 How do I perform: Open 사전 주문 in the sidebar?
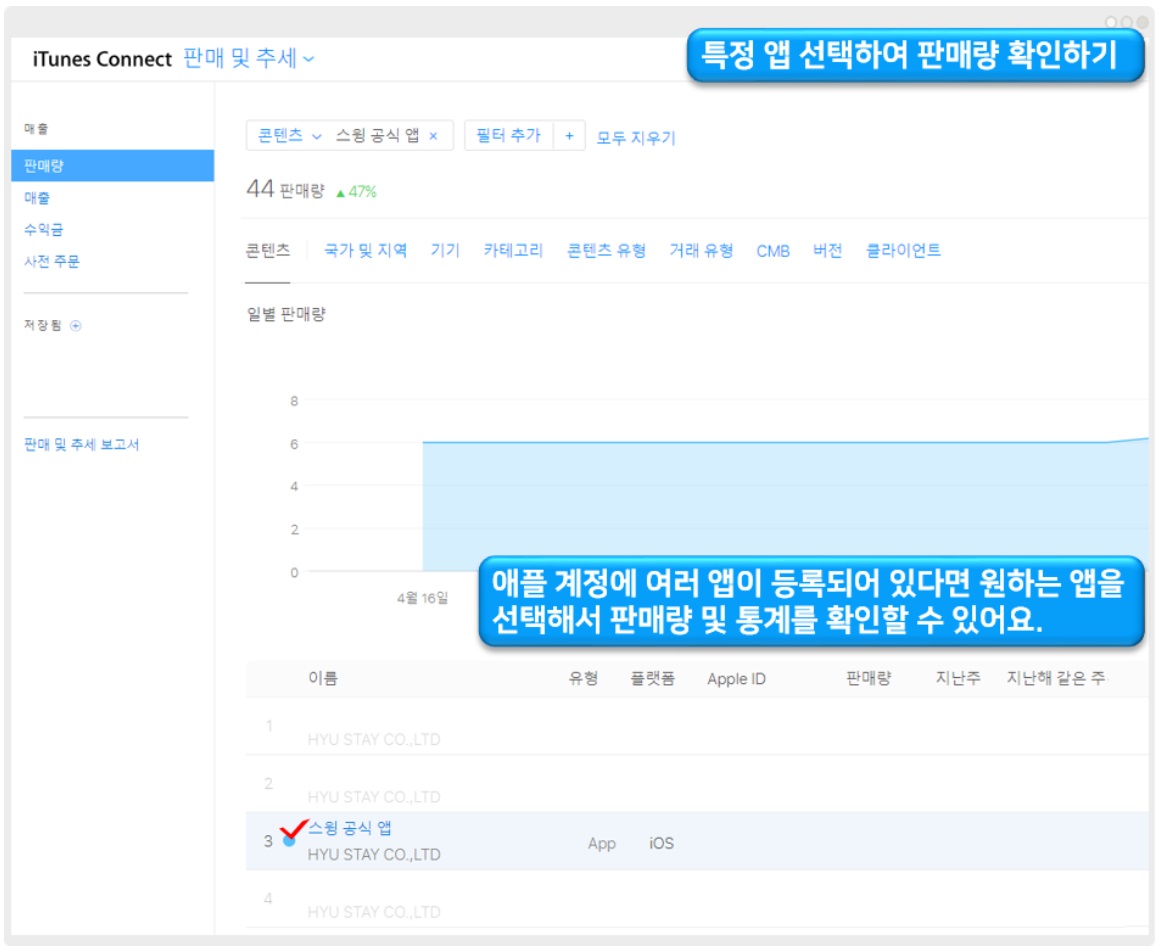click(52, 261)
